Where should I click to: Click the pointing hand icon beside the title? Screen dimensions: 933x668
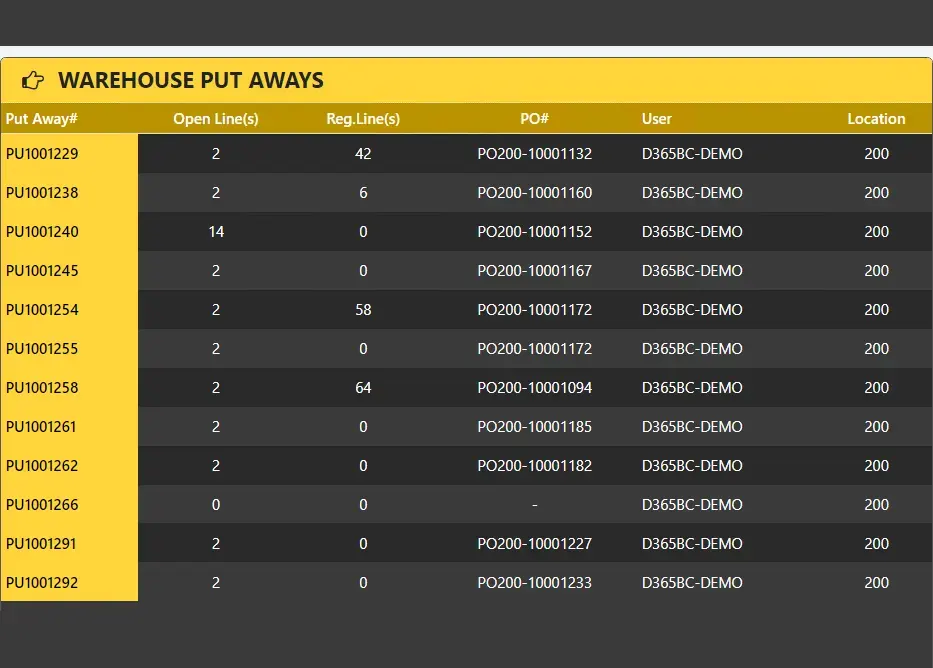point(33,80)
